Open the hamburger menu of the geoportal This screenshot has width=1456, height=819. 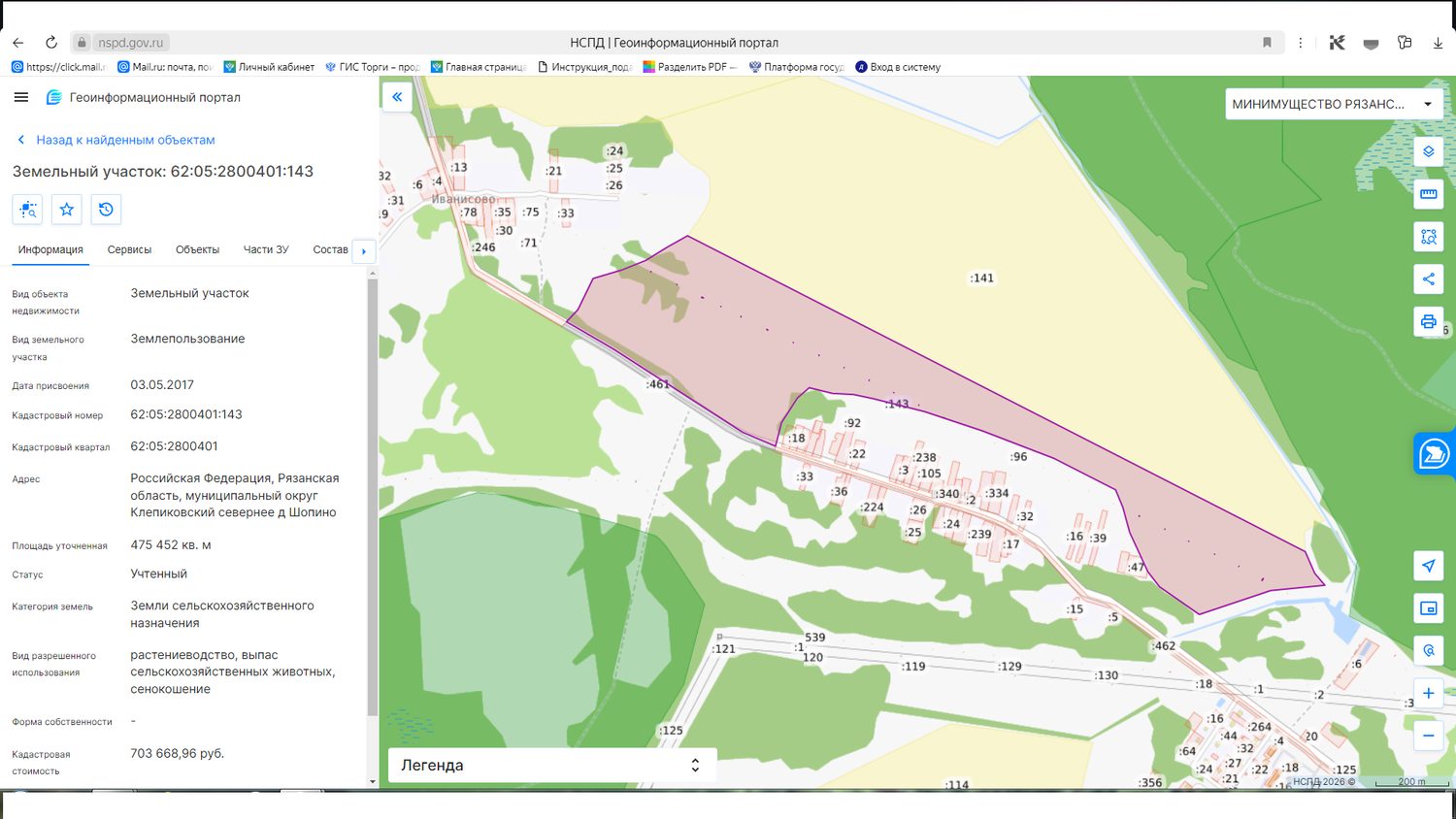[x=21, y=97]
